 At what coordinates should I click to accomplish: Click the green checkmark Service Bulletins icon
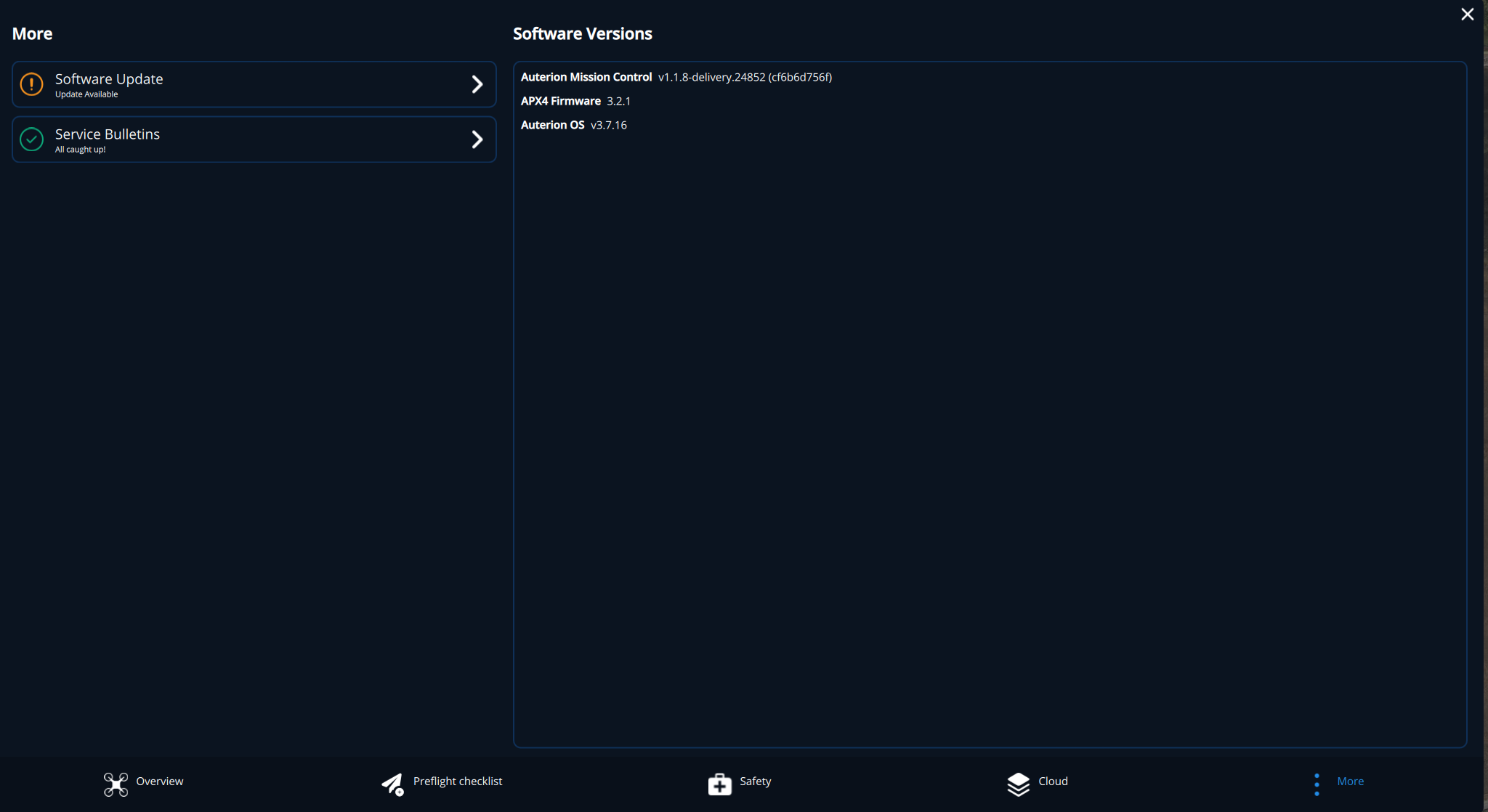[31, 139]
